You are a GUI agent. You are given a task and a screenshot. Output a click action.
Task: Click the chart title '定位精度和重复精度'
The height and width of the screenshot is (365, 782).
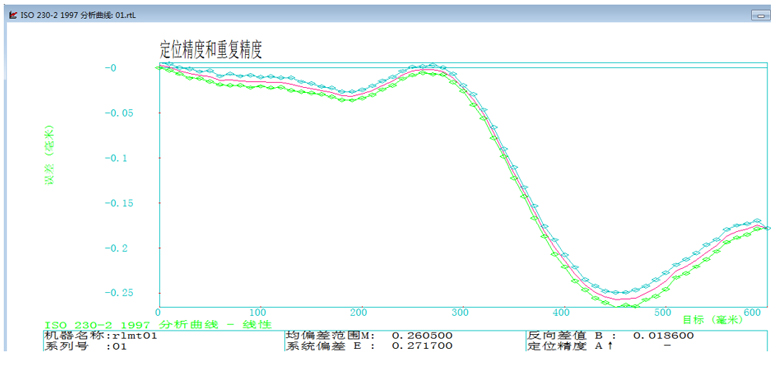(x=210, y=51)
